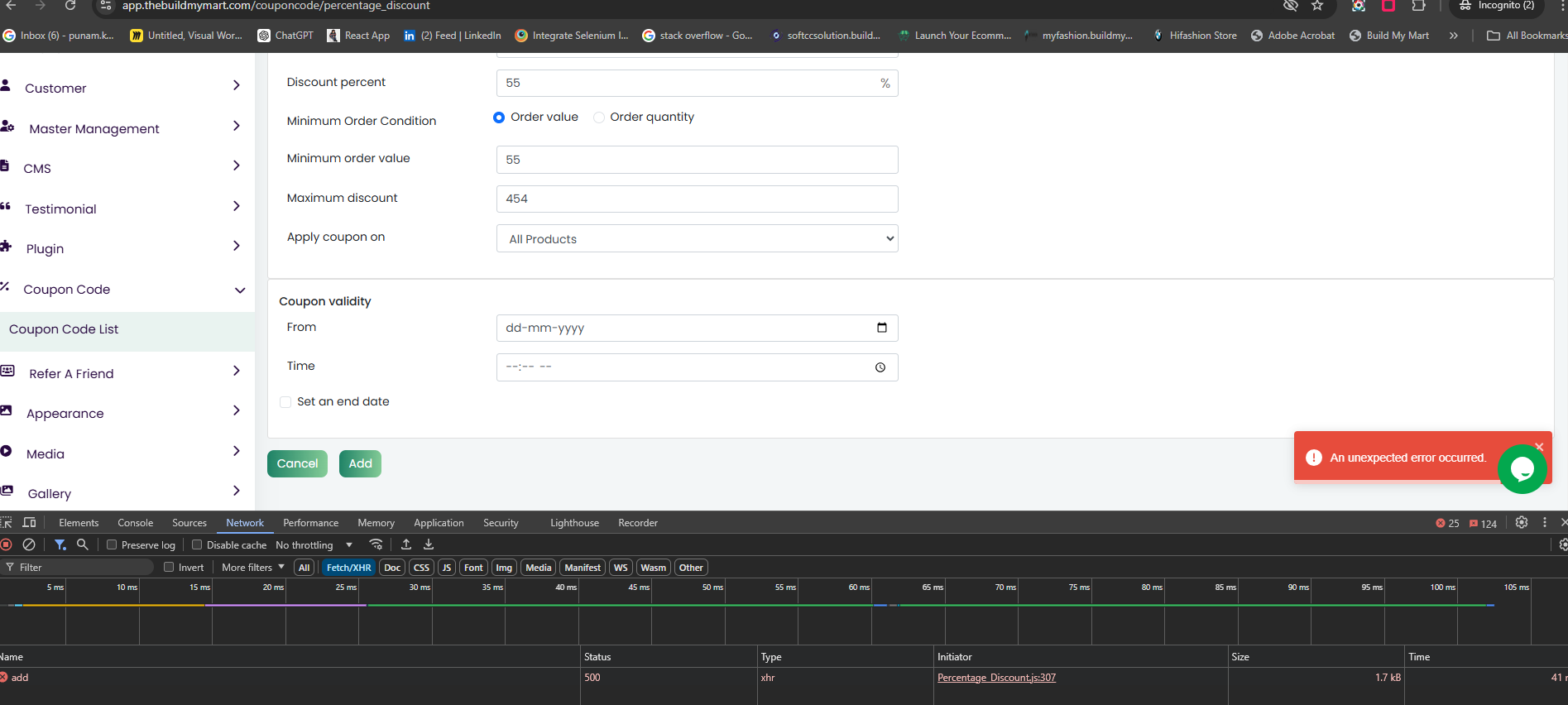Open DevTools settings gear in the tab bar
This screenshot has height=705, width=1568.
click(x=1522, y=522)
